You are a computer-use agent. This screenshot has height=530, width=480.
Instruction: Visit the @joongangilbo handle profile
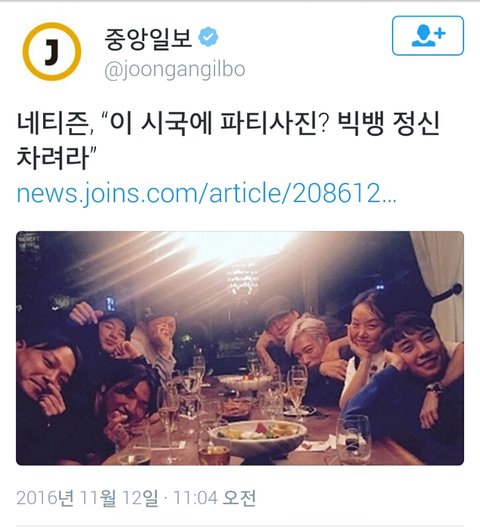pos(175,70)
